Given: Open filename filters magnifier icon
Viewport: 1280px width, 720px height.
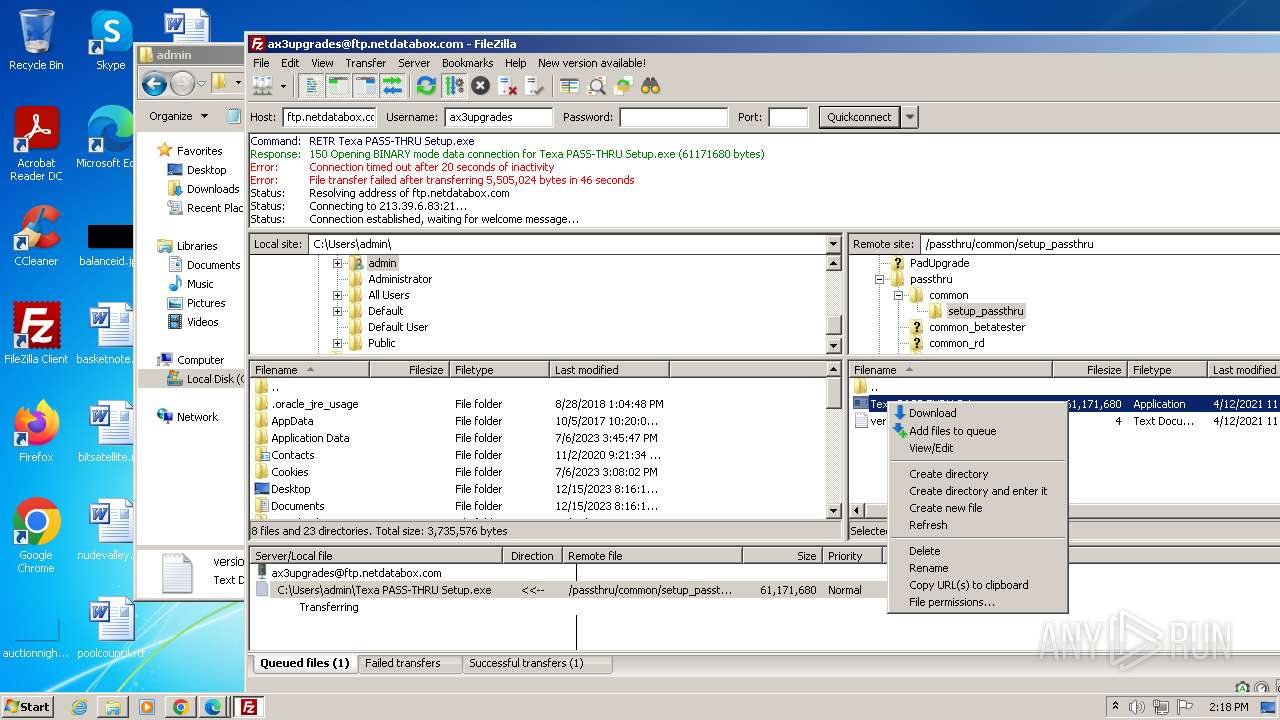Looking at the screenshot, I should [x=597, y=86].
